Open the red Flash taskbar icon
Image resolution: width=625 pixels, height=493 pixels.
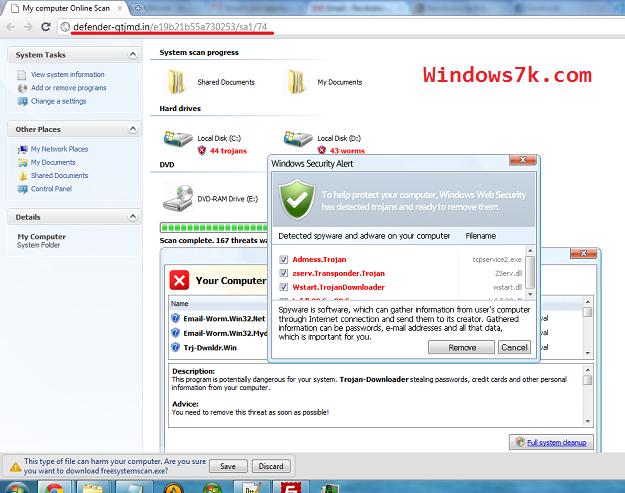[x=291, y=488]
